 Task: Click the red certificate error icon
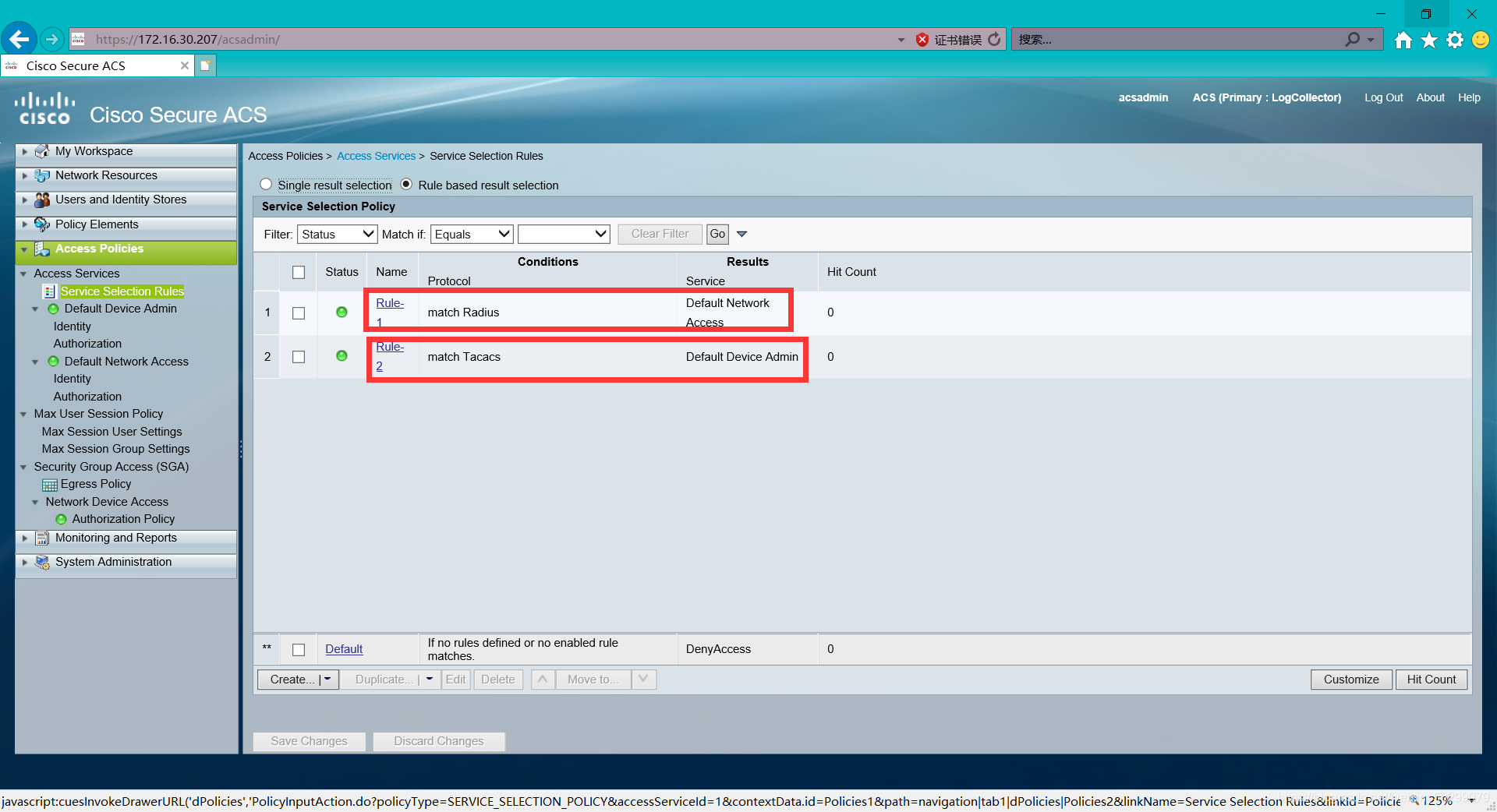click(922, 40)
